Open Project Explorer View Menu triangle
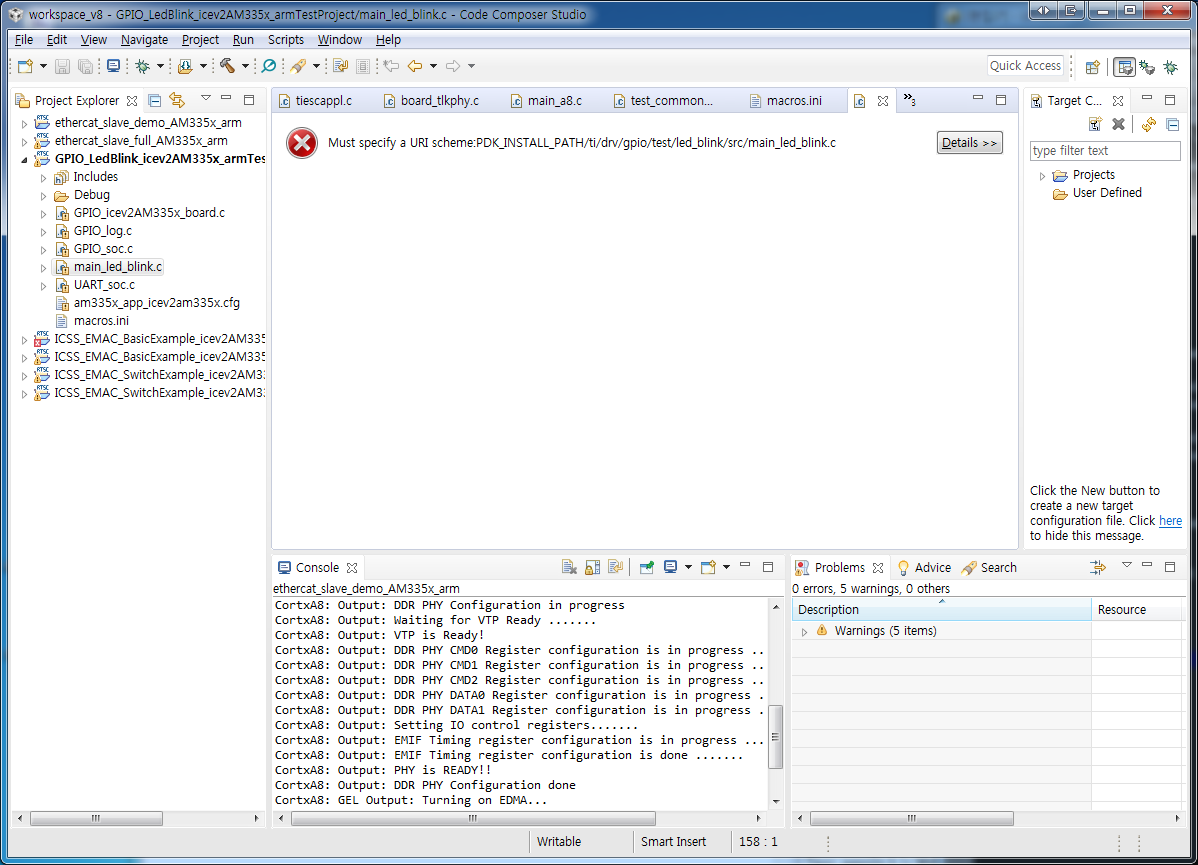This screenshot has height=865, width=1198. tap(206, 99)
